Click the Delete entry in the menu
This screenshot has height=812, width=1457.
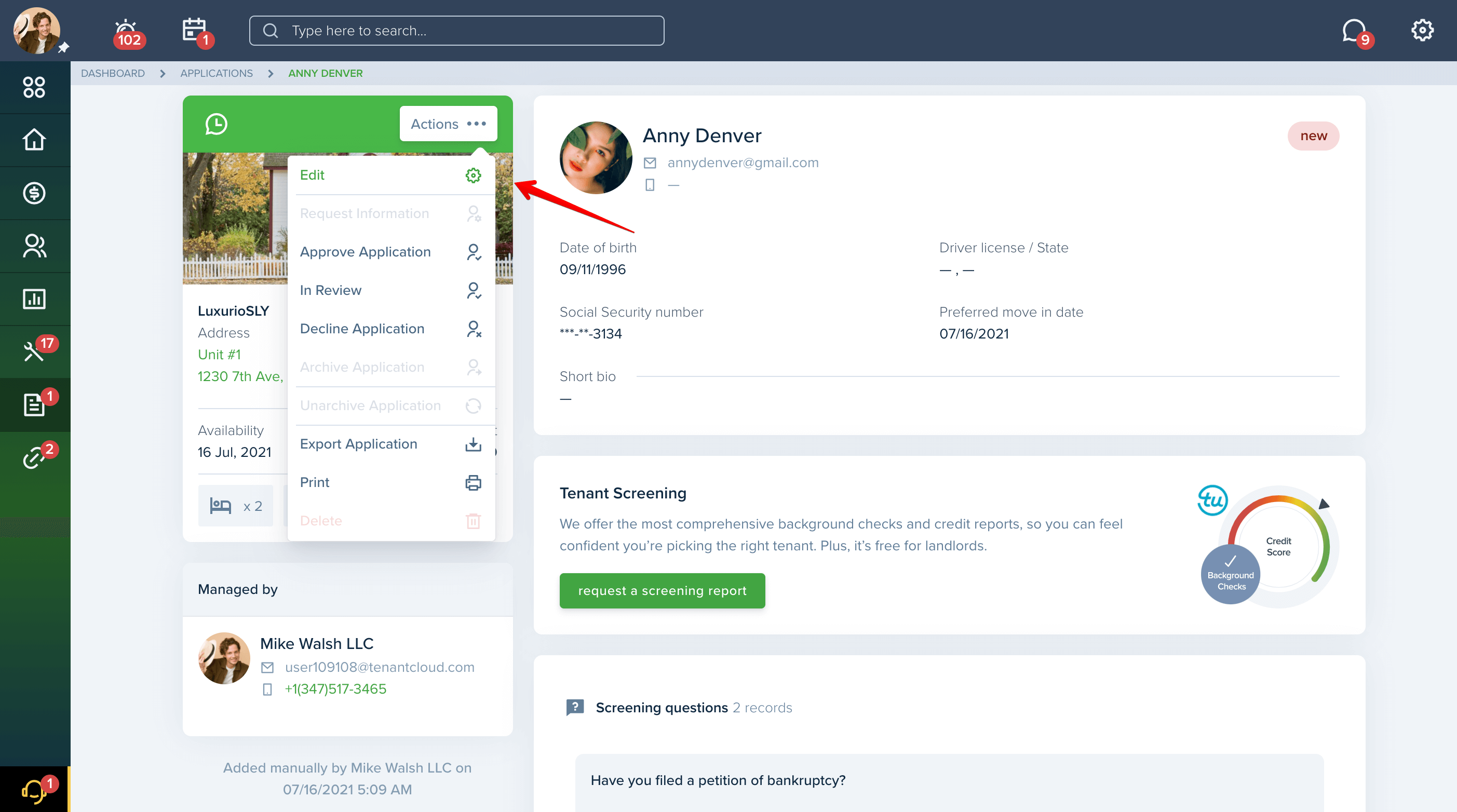pos(391,521)
